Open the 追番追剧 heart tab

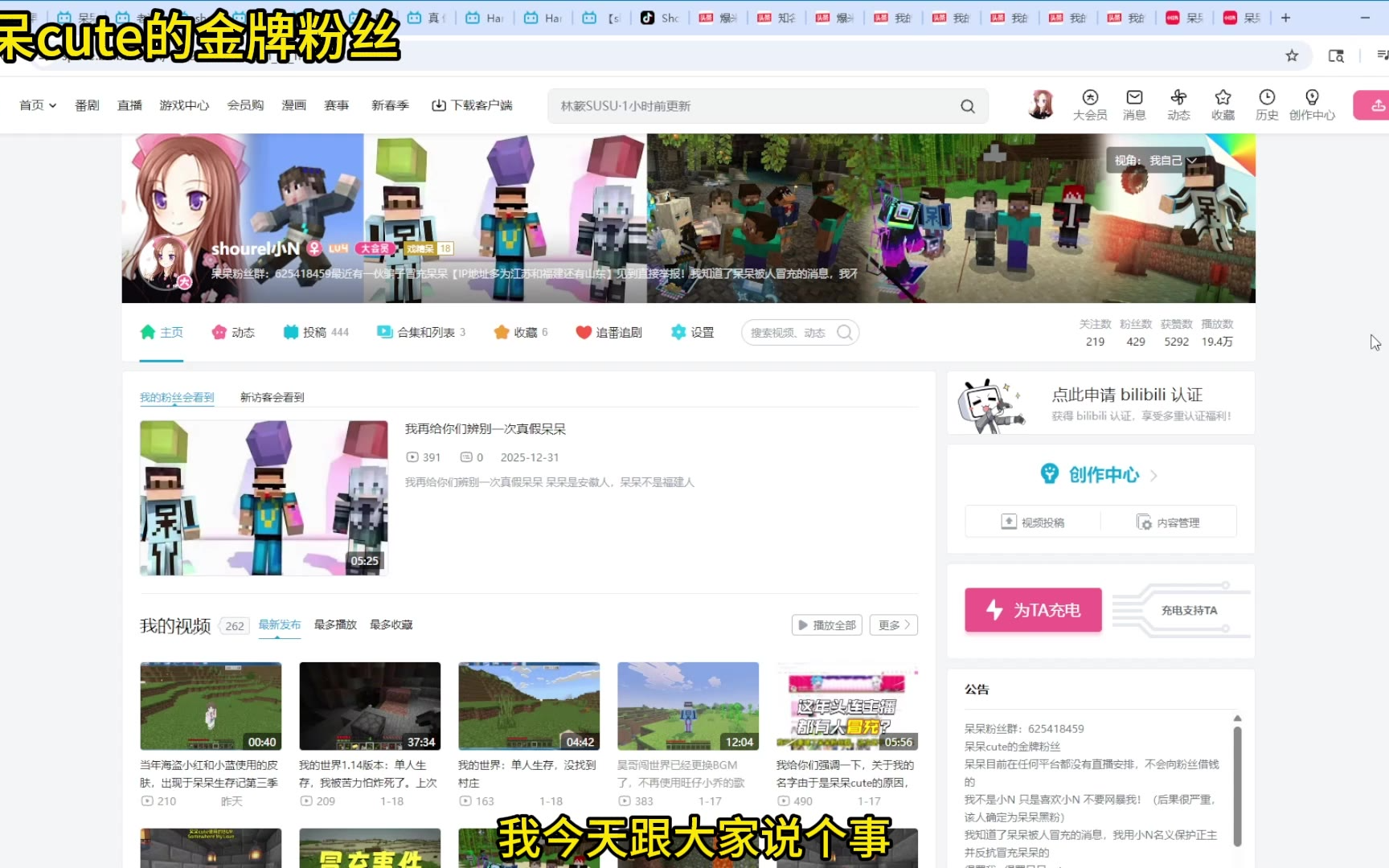[608, 333]
